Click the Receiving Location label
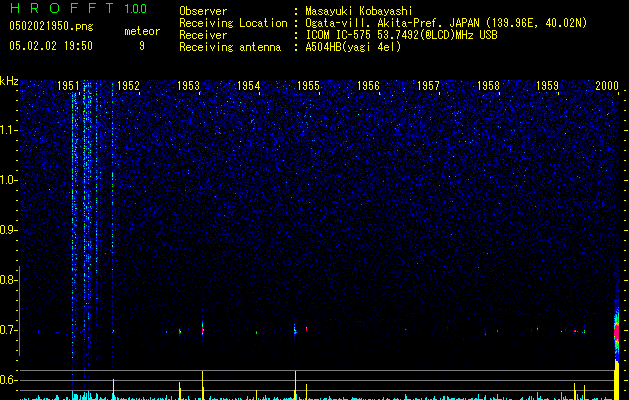Screen dimensions: 629x400 coord(233,24)
